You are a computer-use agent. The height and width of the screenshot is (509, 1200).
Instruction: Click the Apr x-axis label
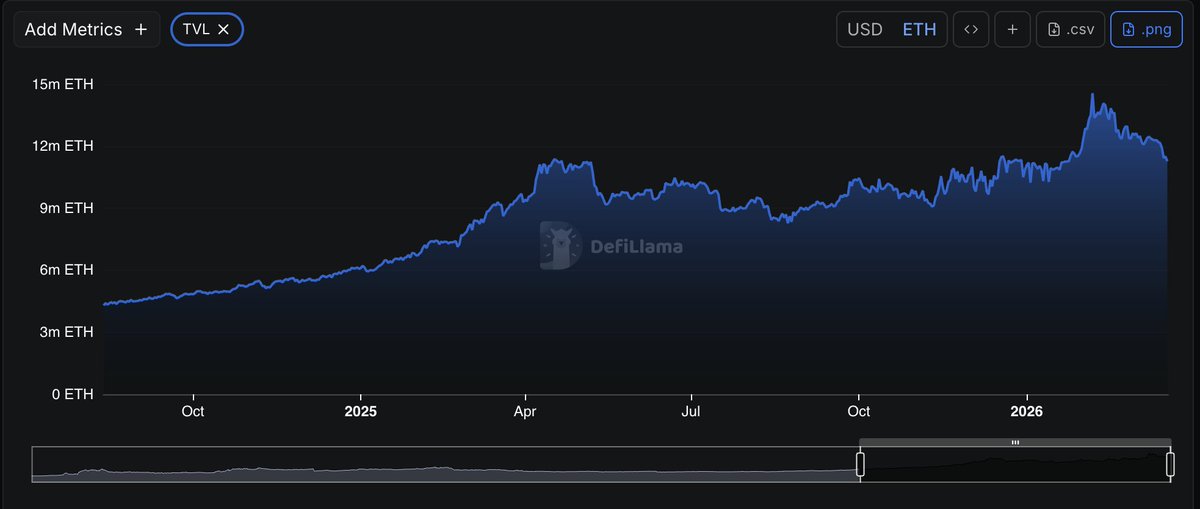click(525, 411)
